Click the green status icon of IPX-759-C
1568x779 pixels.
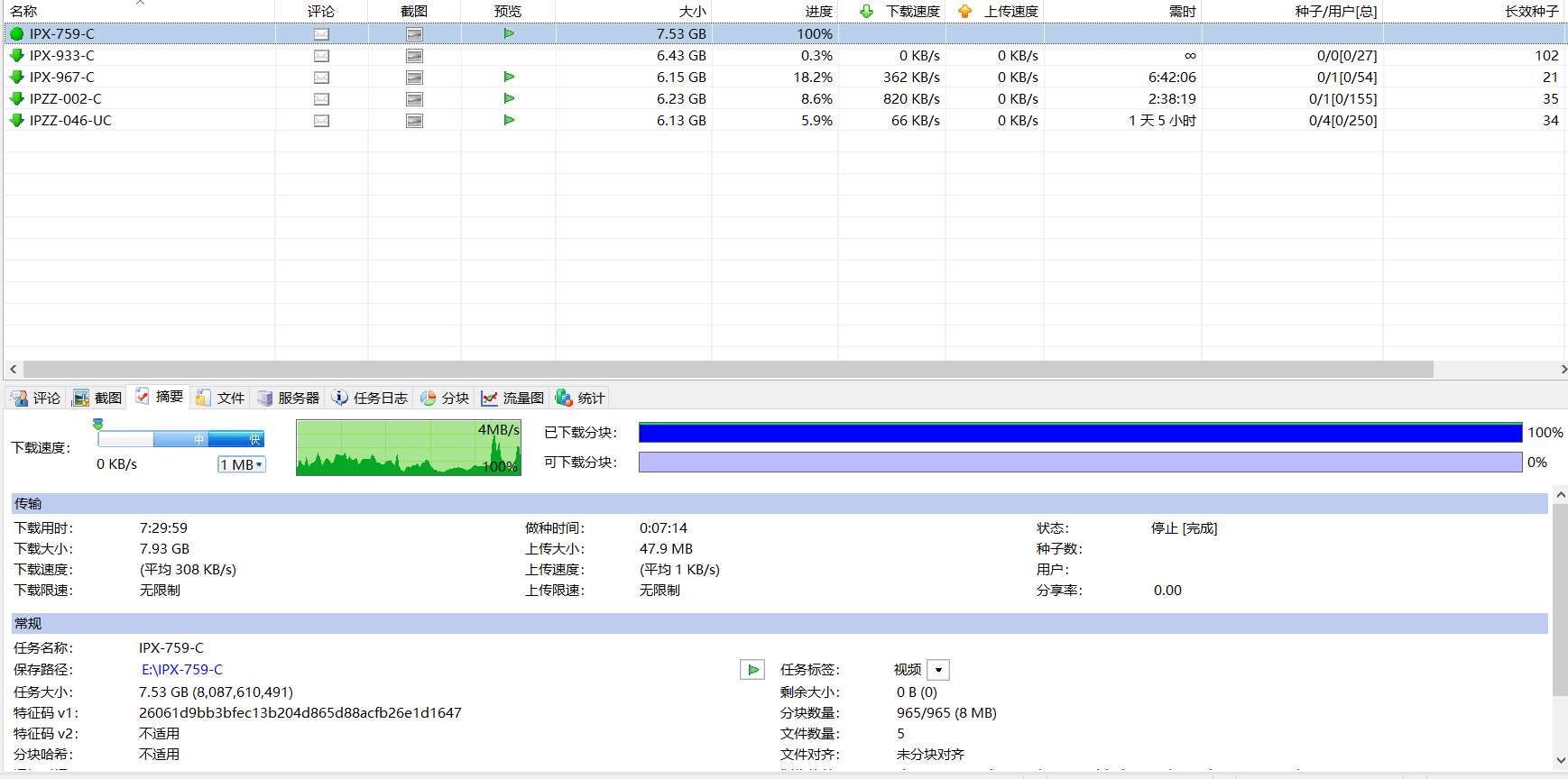pos(16,34)
